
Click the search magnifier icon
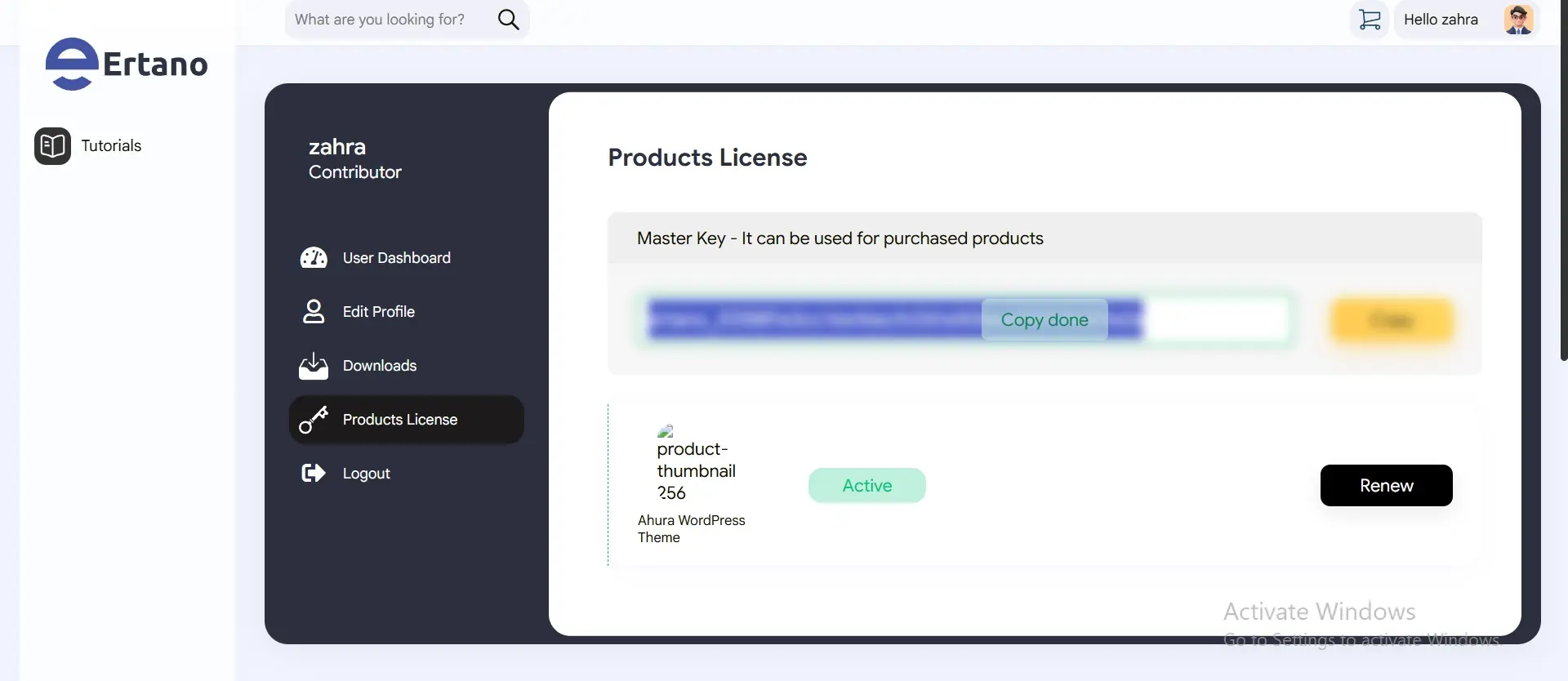[508, 20]
